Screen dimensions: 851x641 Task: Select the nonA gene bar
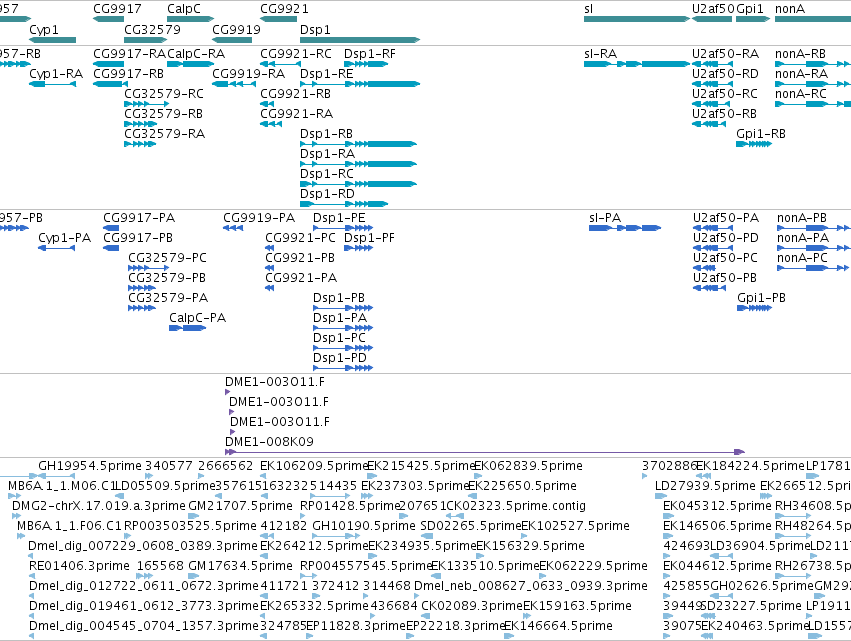click(x=813, y=19)
